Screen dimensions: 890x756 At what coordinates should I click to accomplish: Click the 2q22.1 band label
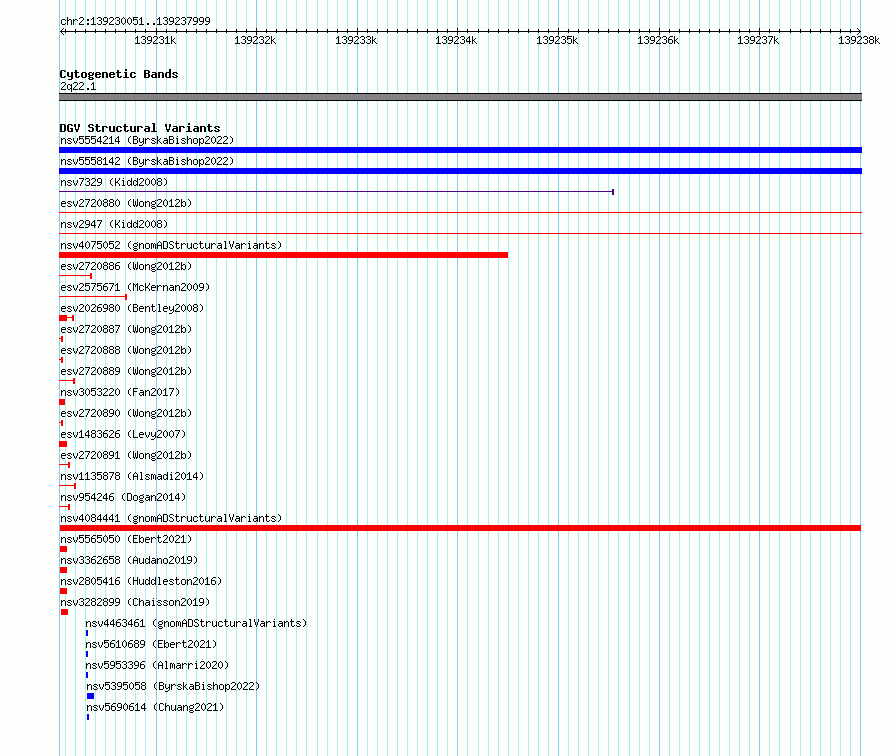[x=78, y=86]
